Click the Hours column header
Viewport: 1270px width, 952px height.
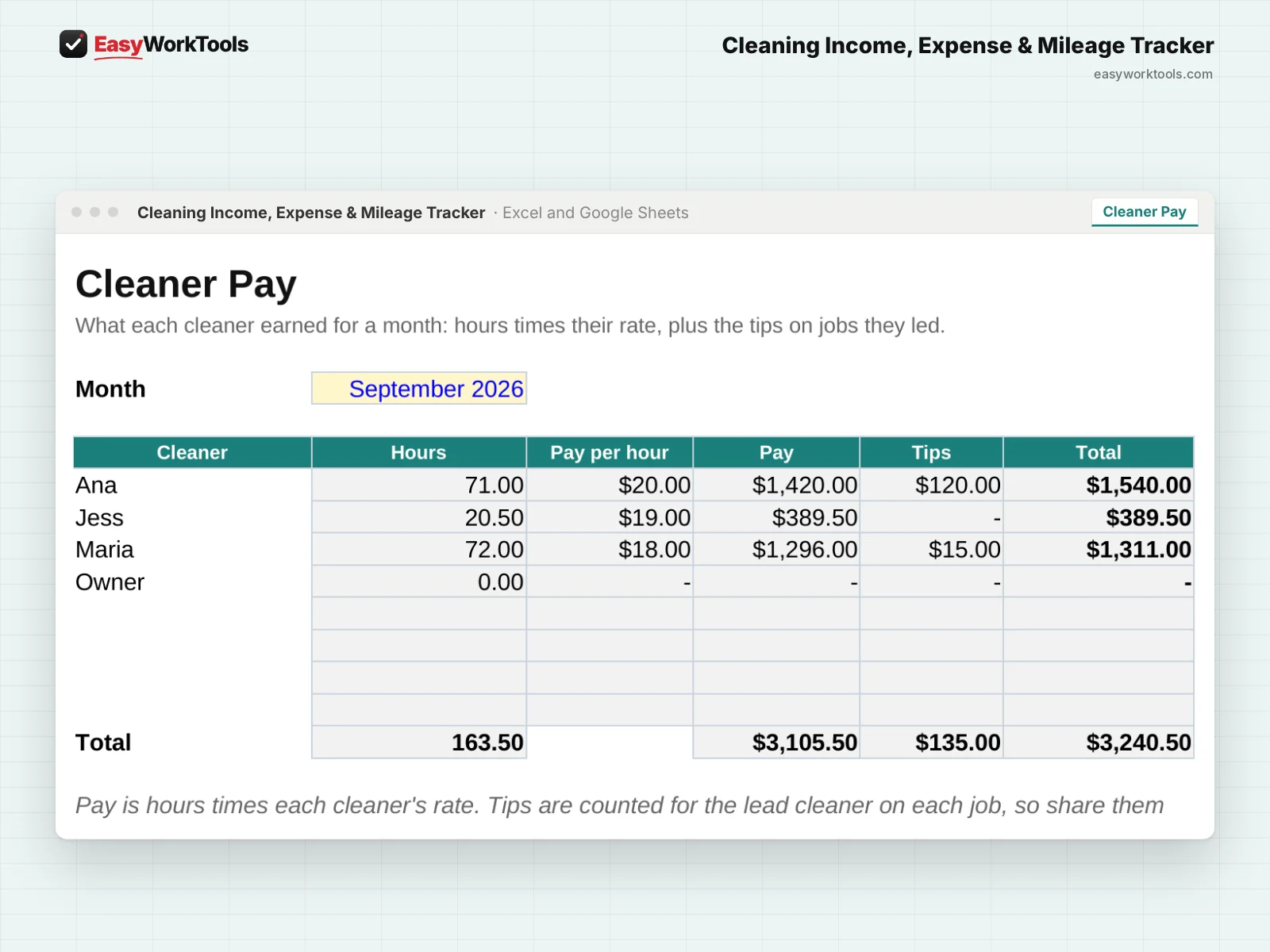419,452
